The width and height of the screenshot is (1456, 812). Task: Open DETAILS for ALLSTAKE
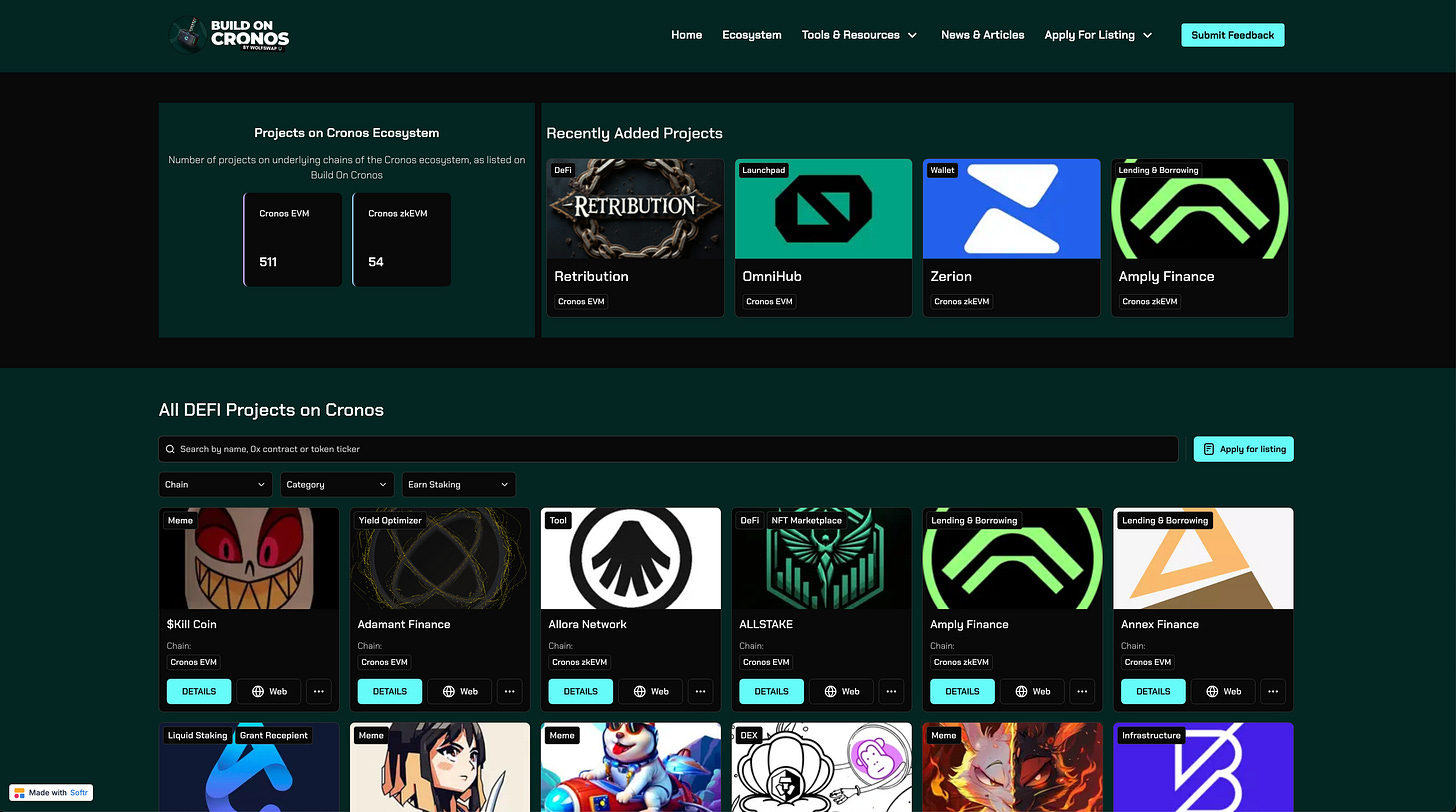click(x=771, y=691)
